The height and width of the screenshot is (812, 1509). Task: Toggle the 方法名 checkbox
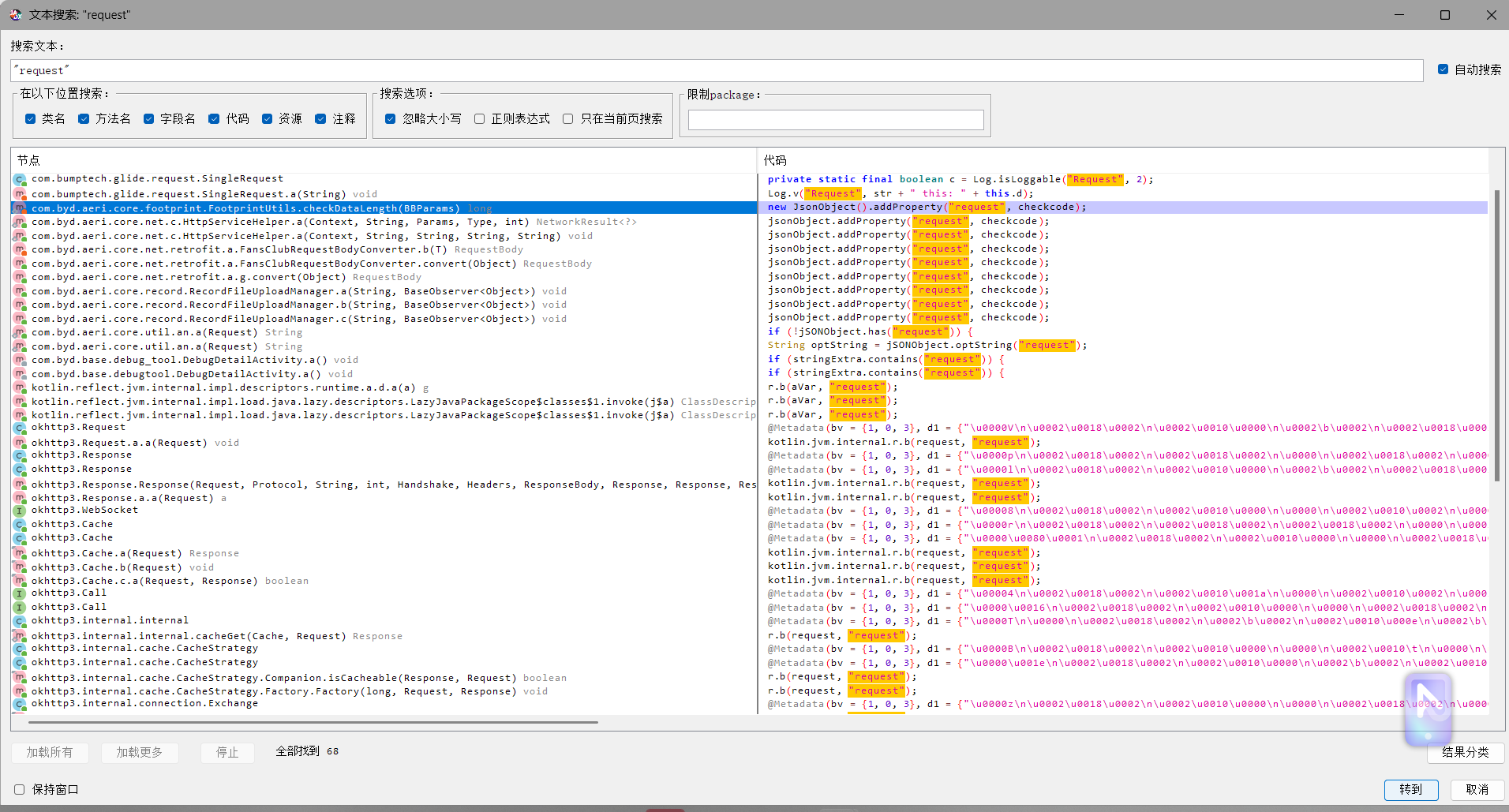[84, 118]
